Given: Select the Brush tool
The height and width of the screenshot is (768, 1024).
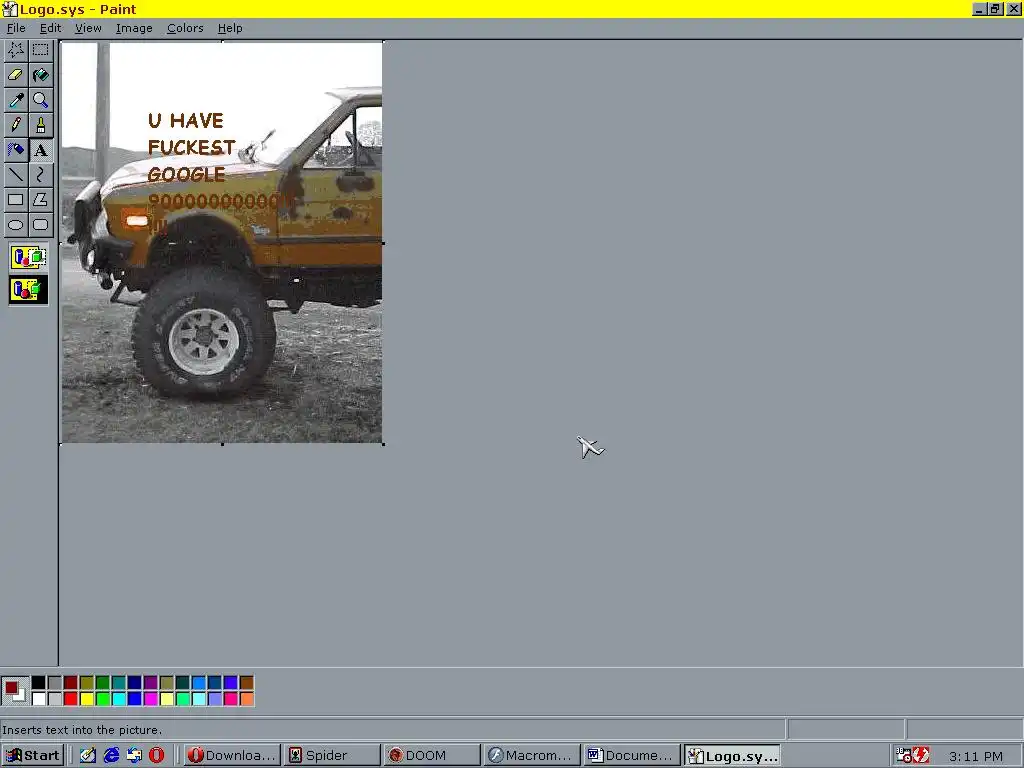Looking at the screenshot, I should [x=40, y=125].
